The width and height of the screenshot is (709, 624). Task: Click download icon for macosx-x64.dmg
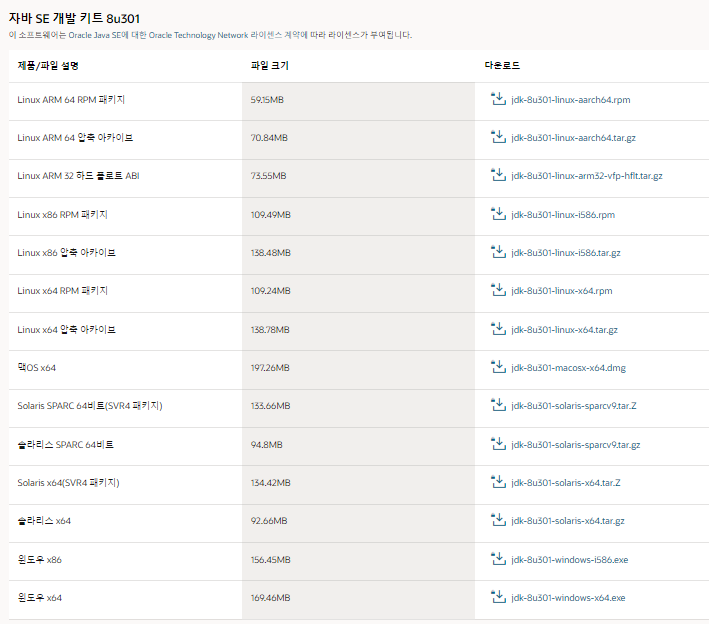pos(498,367)
